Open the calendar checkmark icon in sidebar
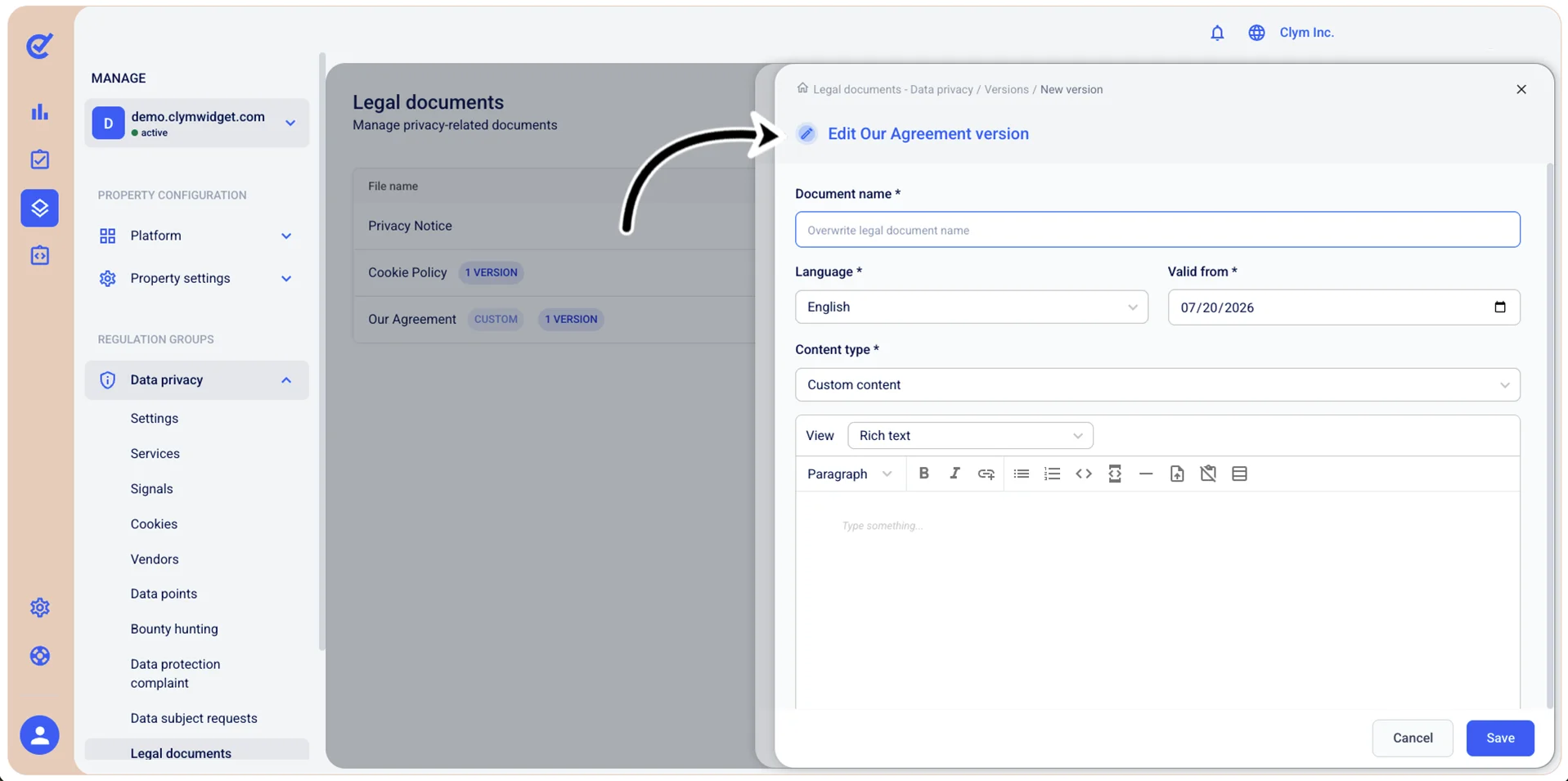1568x781 pixels. point(39,159)
